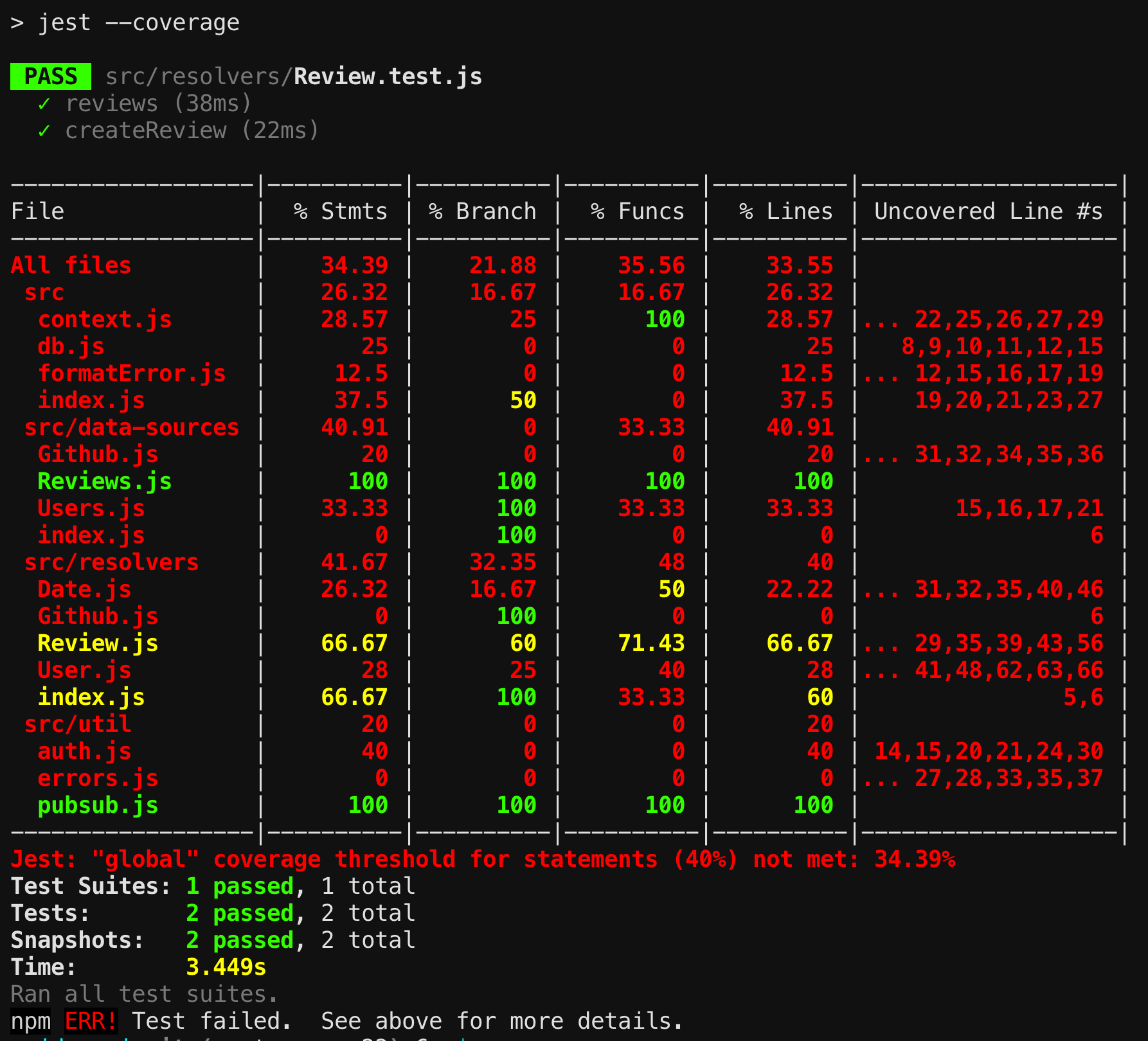Click the 'Date.js' file name
This screenshot has height=1041, width=1148.
coord(85,589)
